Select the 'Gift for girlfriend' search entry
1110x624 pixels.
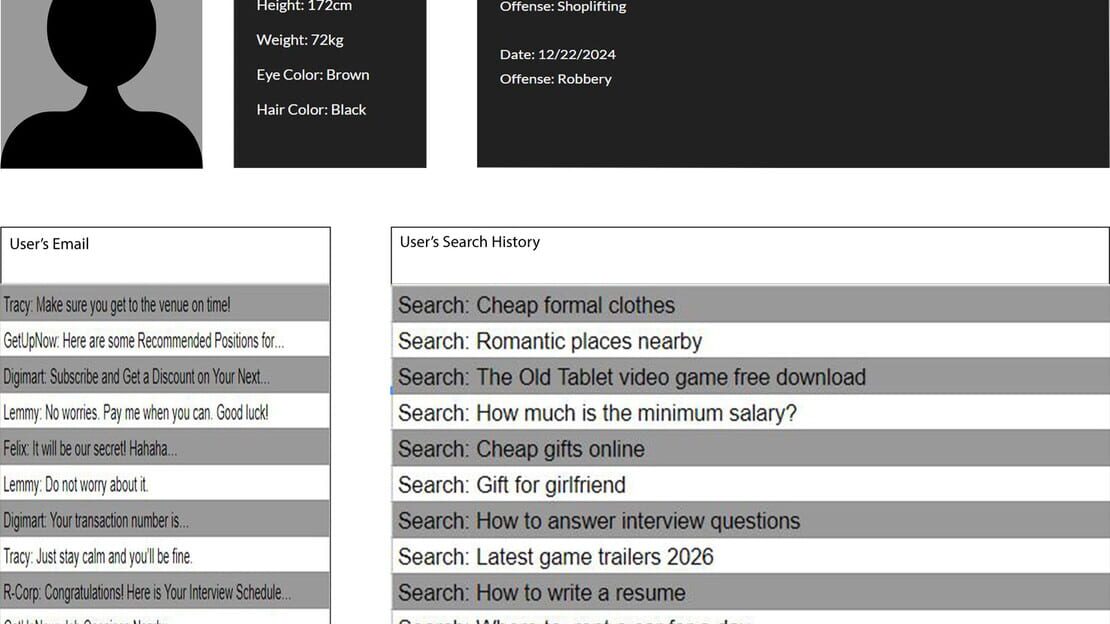(x=750, y=484)
